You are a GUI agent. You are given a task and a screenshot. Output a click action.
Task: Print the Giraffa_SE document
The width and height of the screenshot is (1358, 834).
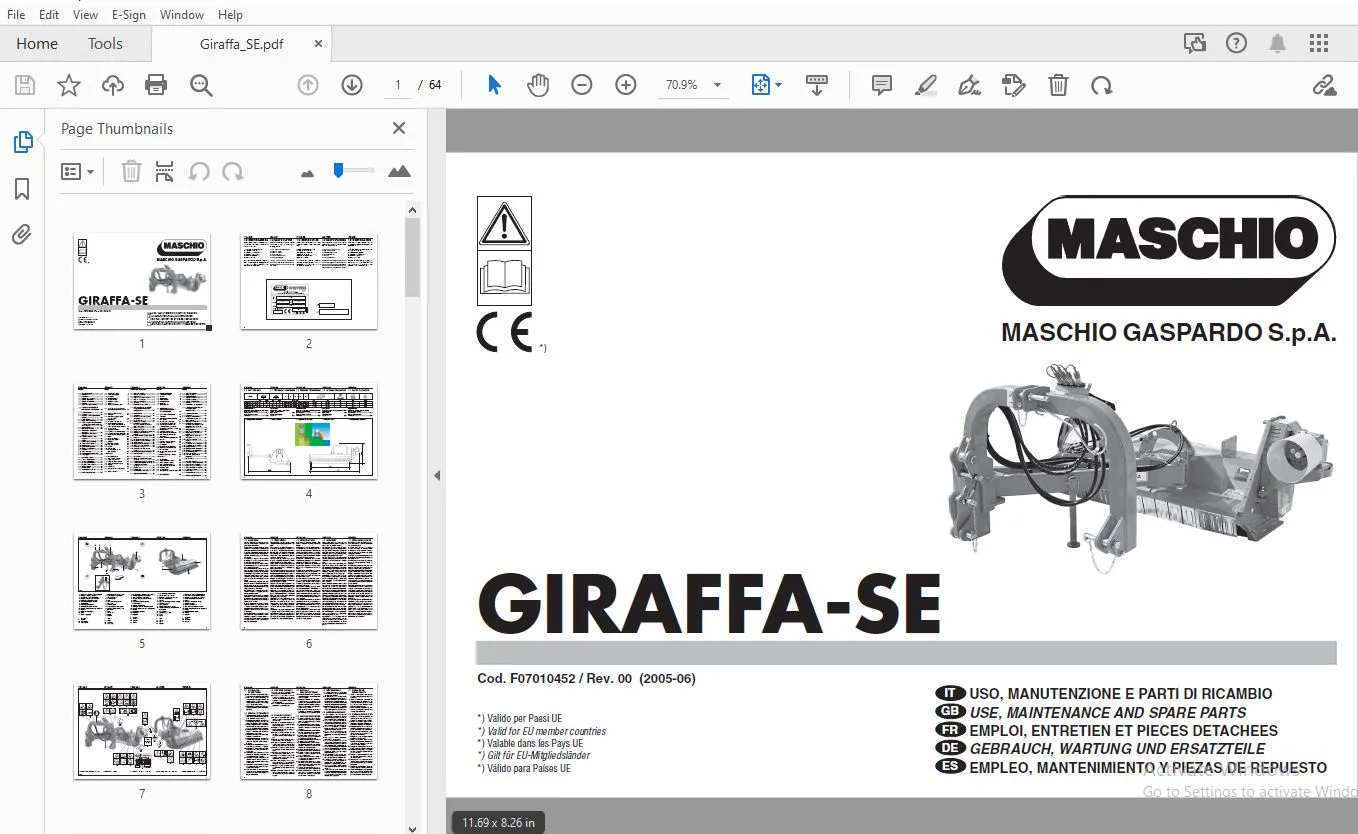coord(156,86)
